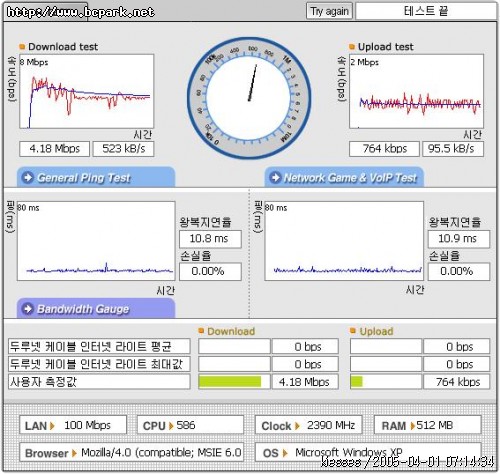Image resolution: width=500 pixels, height=474 pixels.
Task: Open the Network Game & VoIP Test tab
Action: [x=344, y=177]
